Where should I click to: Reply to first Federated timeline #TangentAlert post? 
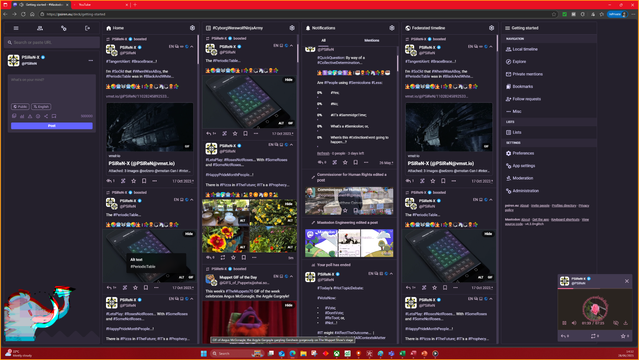click(x=410, y=181)
